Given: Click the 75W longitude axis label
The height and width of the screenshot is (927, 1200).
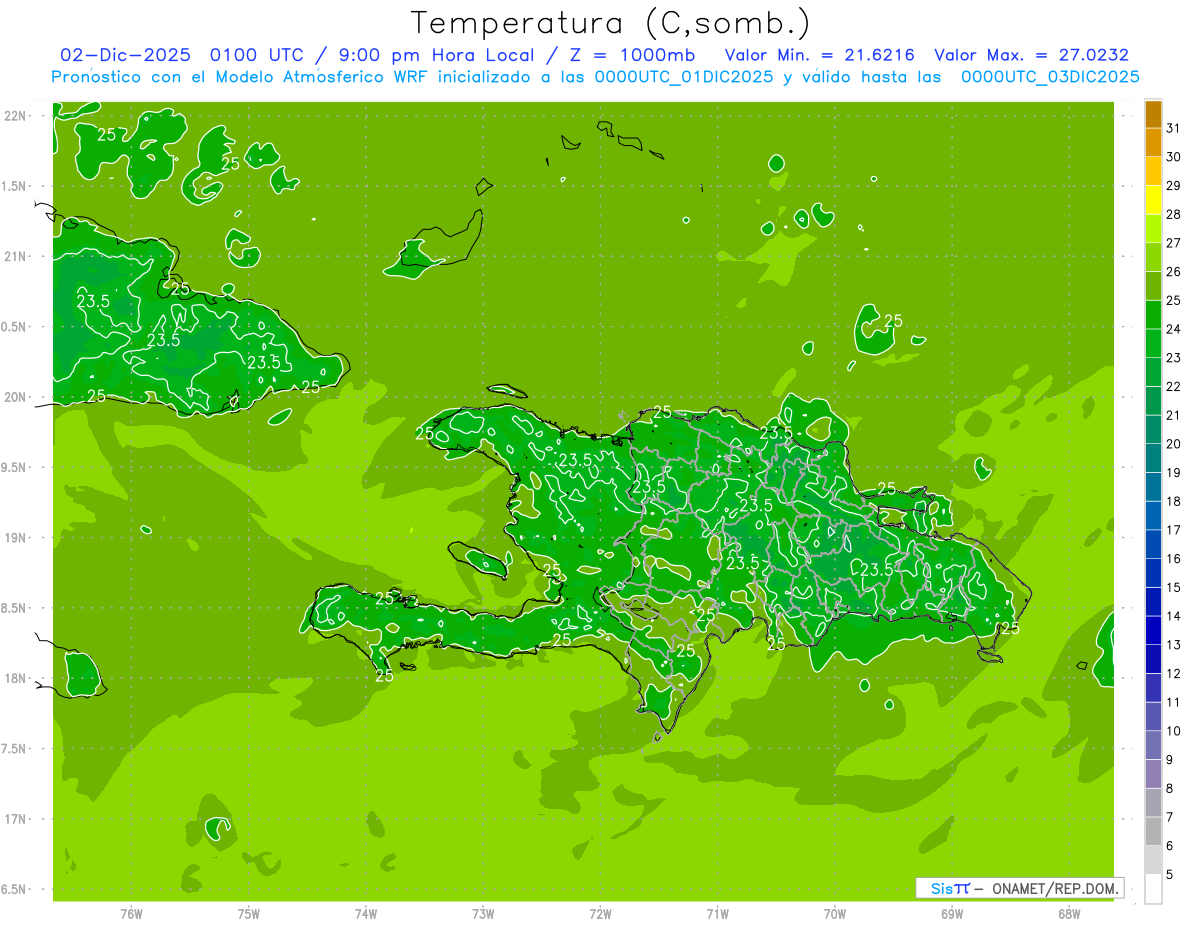Looking at the screenshot, I should click(x=249, y=914).
